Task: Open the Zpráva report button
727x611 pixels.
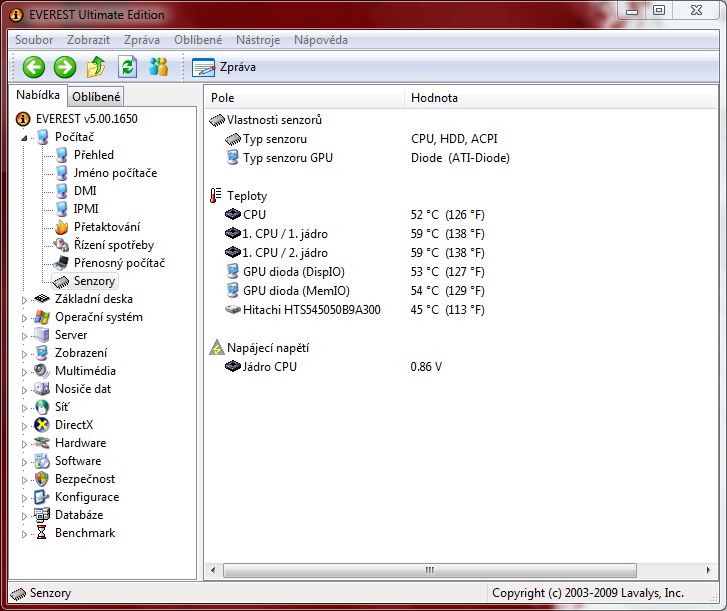Action: (224, 67)
